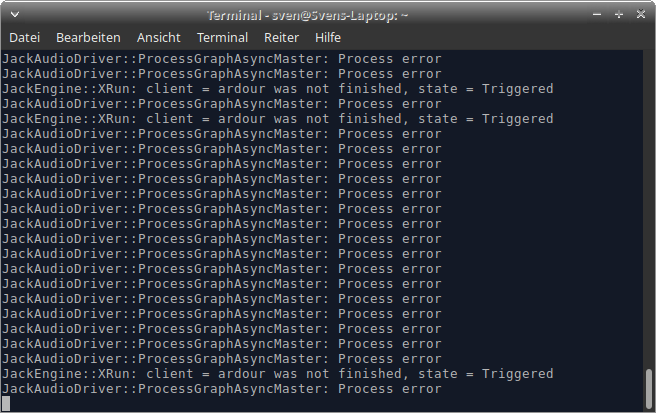656x413 pixels.
Task: Open the Datei menu
Action: [24, 37]
